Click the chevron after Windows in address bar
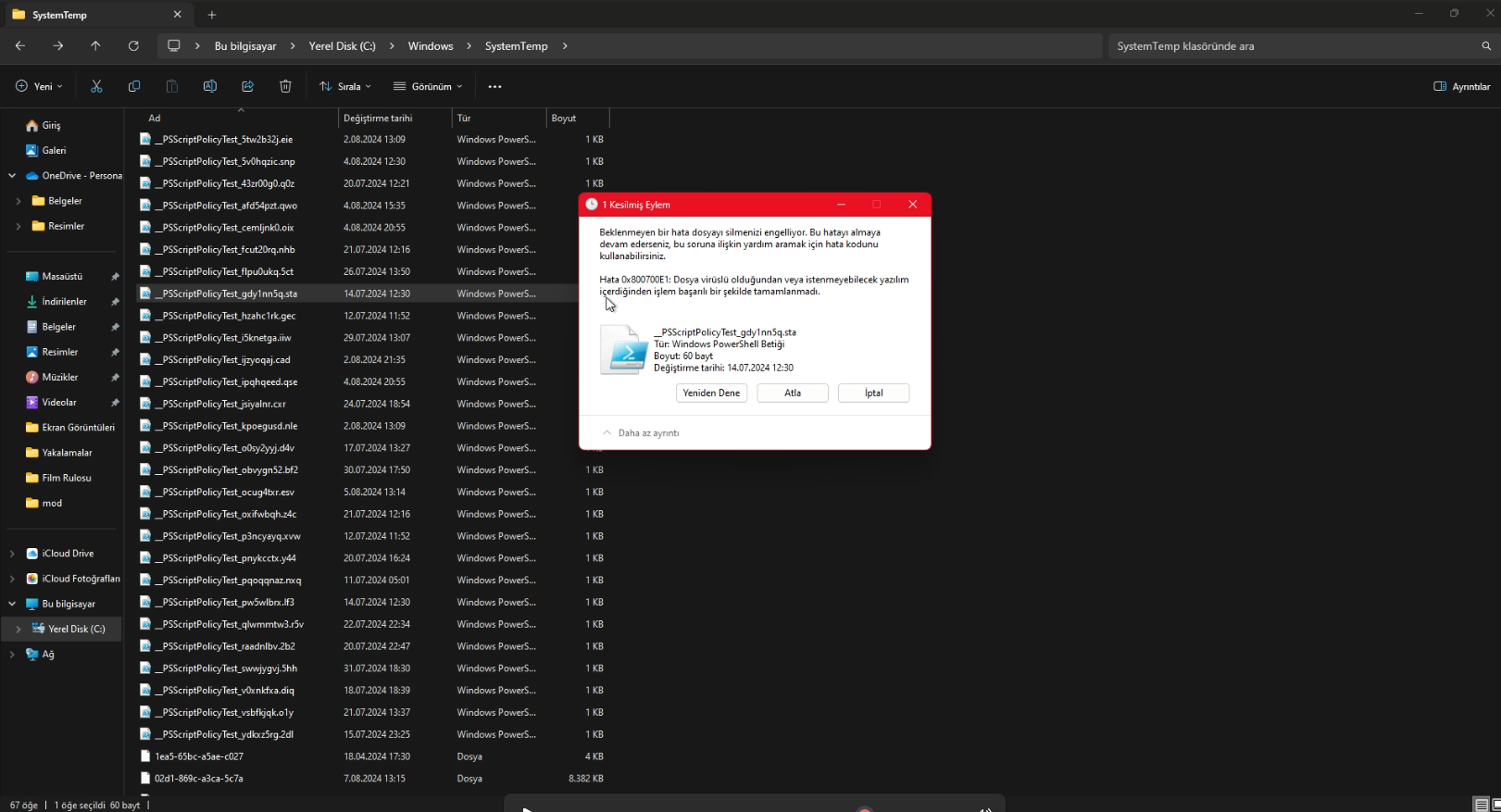1501x812 pixels. click(469, 45)
